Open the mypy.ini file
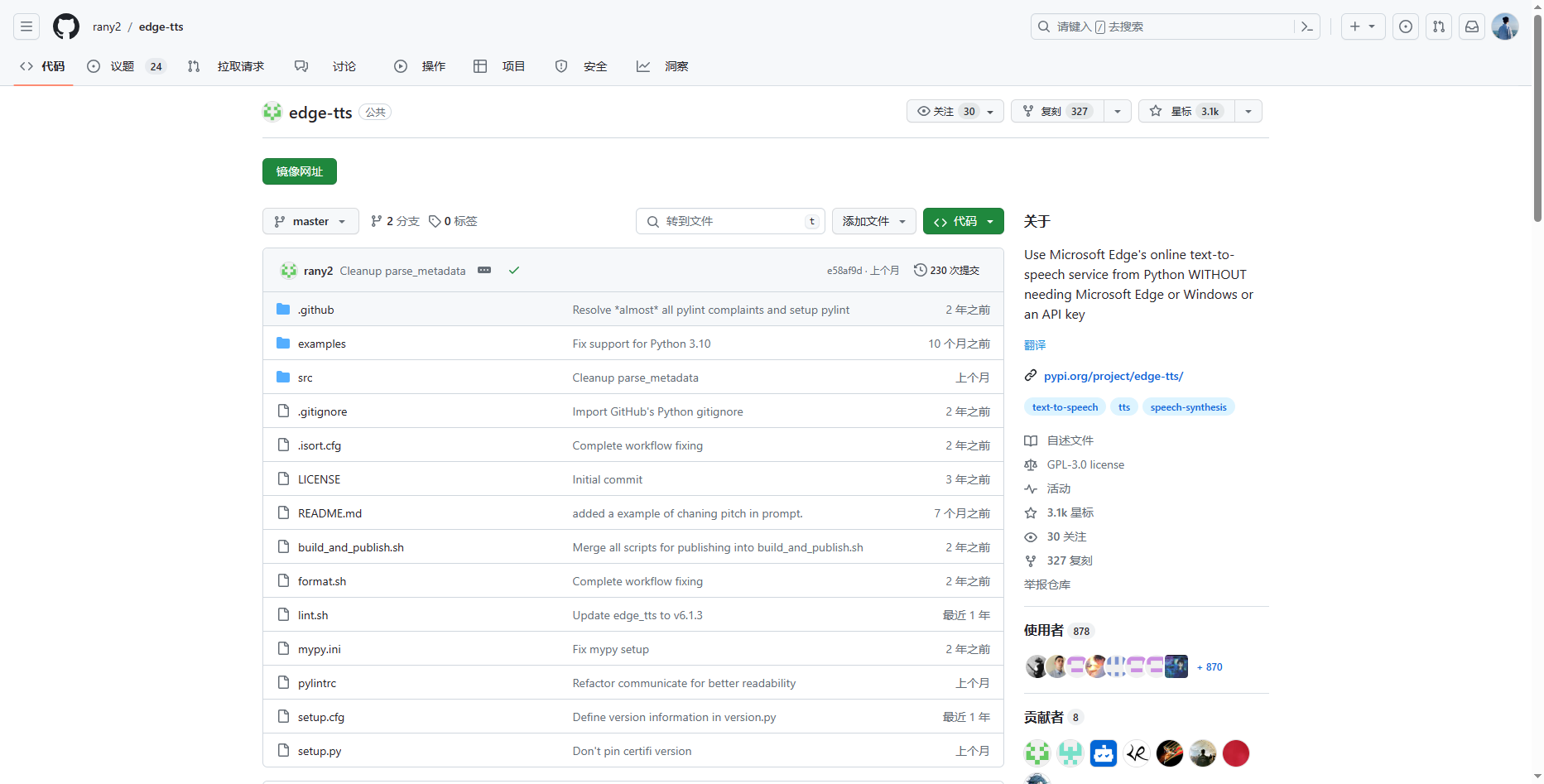 [320, 649]
